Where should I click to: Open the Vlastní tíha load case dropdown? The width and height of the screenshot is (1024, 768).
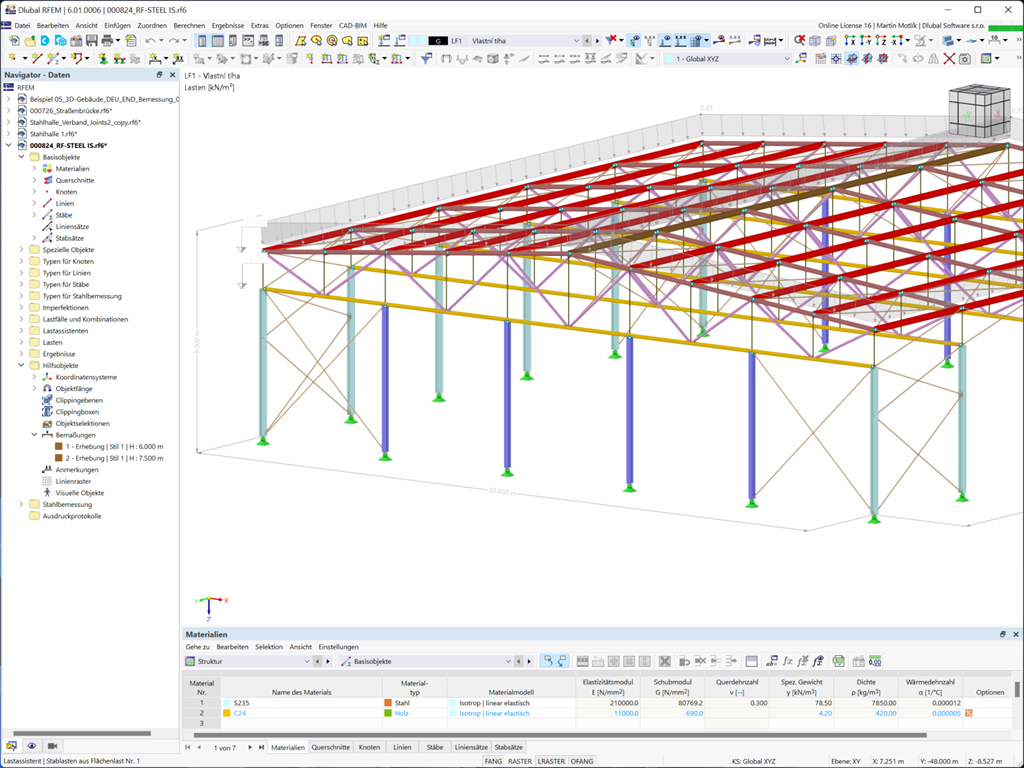tap(577, 41)
